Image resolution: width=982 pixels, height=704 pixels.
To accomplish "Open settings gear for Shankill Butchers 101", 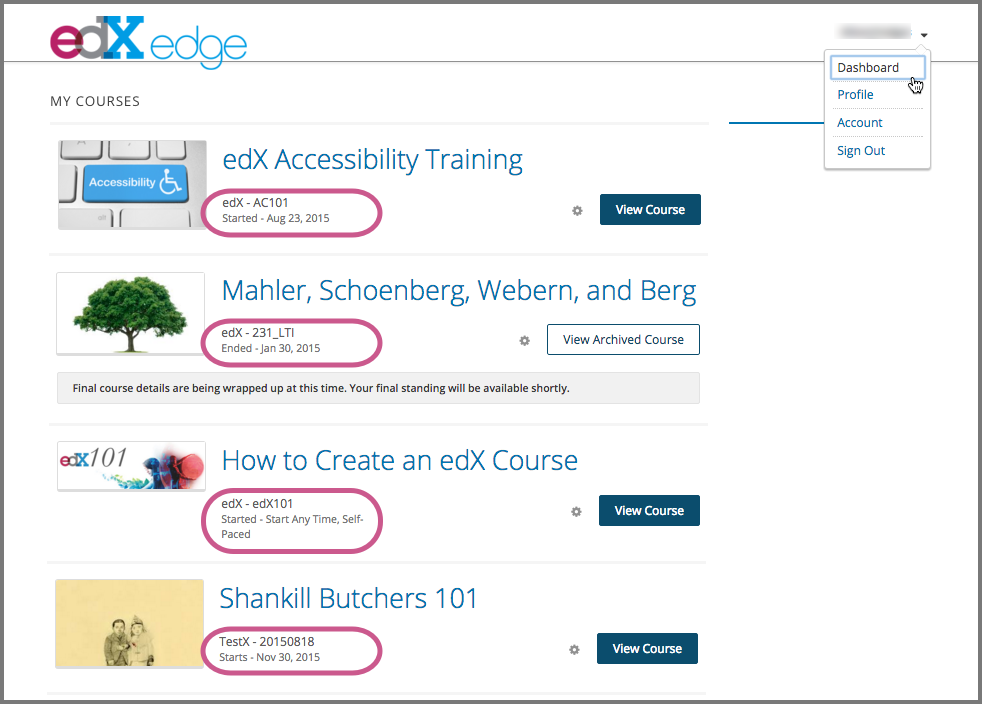I will (574, 650).
